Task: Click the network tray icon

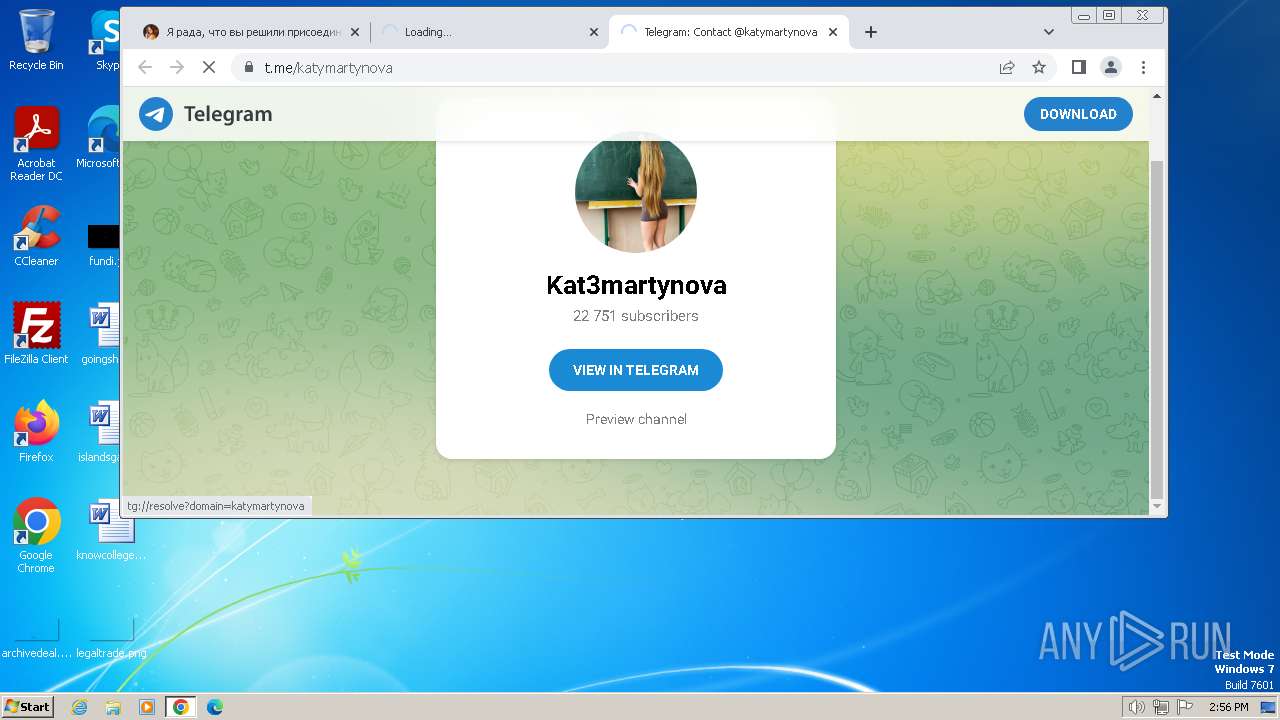Action: click(1161, 707)
